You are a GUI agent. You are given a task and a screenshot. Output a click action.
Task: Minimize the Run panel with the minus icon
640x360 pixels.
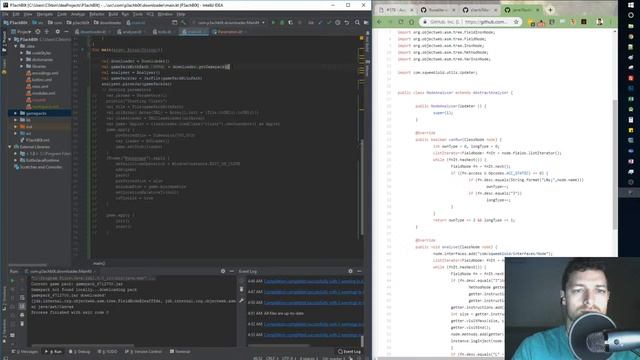coord(231,271)
